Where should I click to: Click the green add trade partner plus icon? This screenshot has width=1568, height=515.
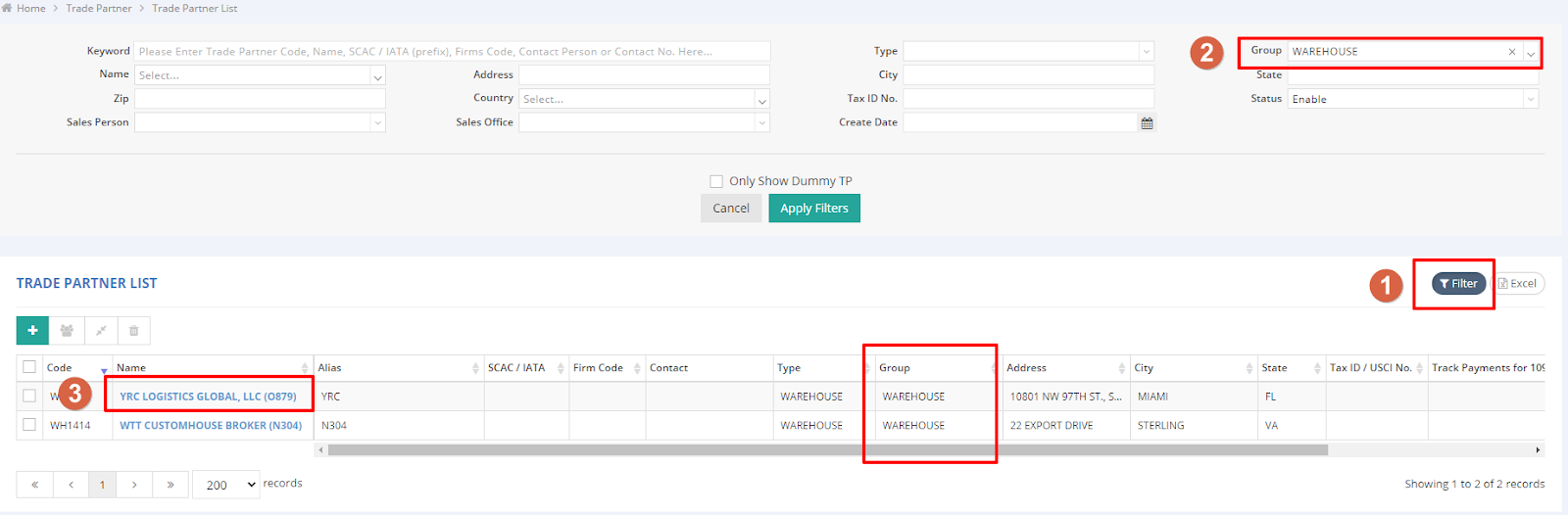coord(32,331)
